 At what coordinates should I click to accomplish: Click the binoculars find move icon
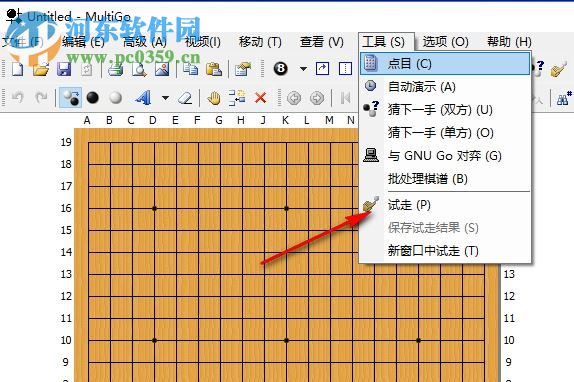(564, 98)
